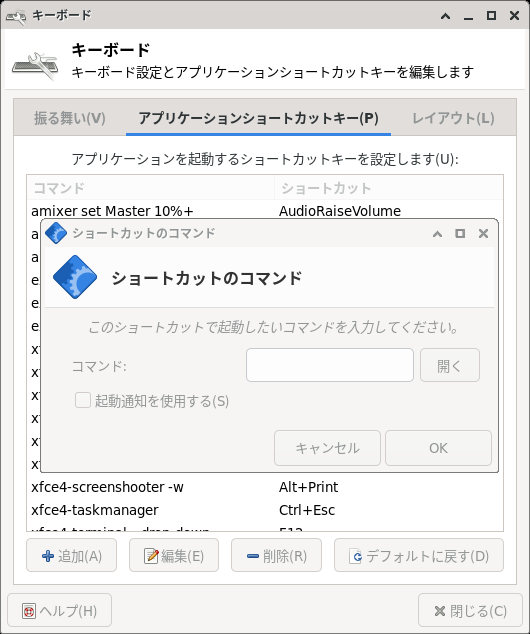Roll up the キーボード window

tap(446, 16)
